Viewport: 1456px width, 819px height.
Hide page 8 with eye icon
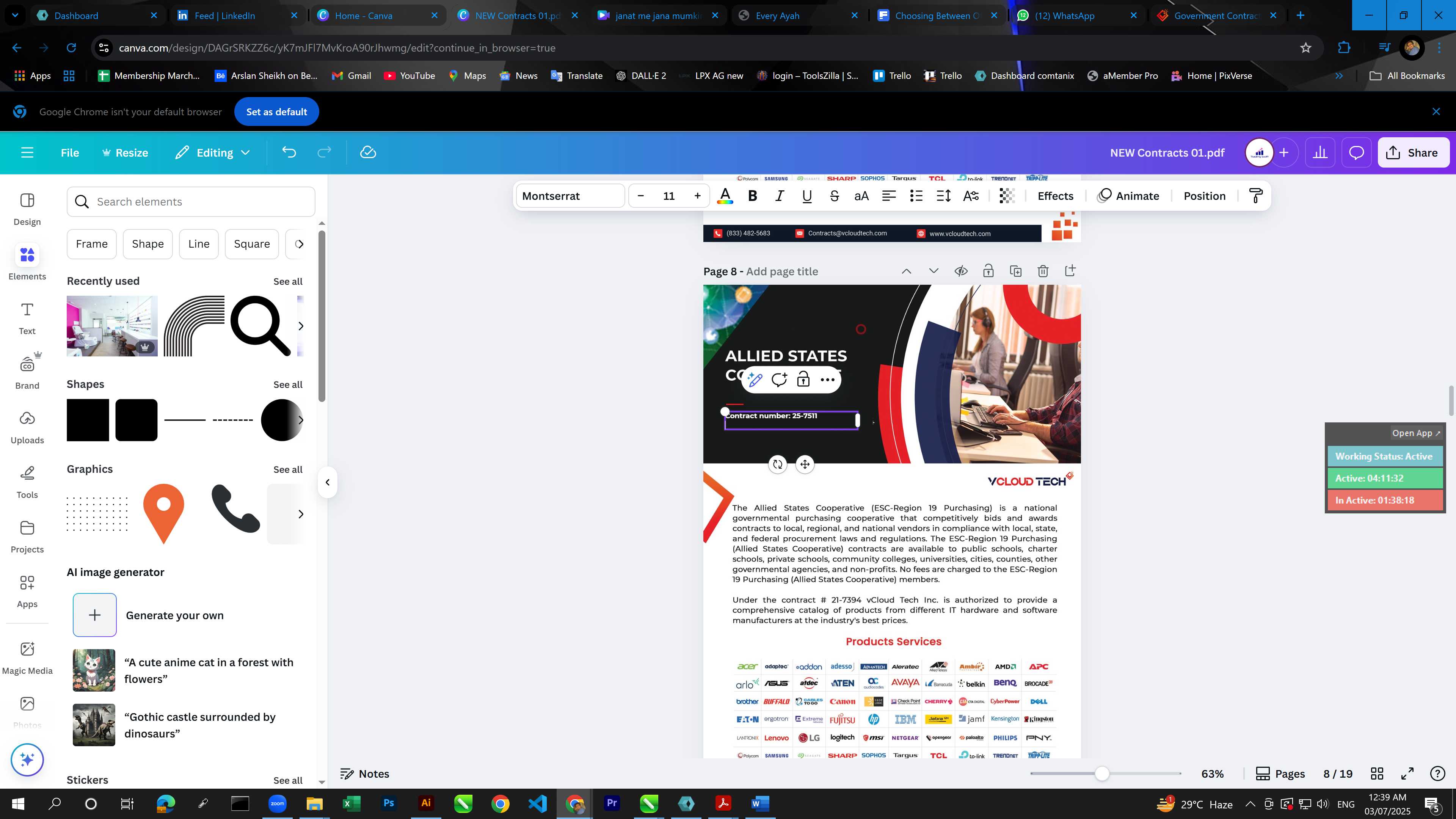pyautogui.click(x=961, y=271)
